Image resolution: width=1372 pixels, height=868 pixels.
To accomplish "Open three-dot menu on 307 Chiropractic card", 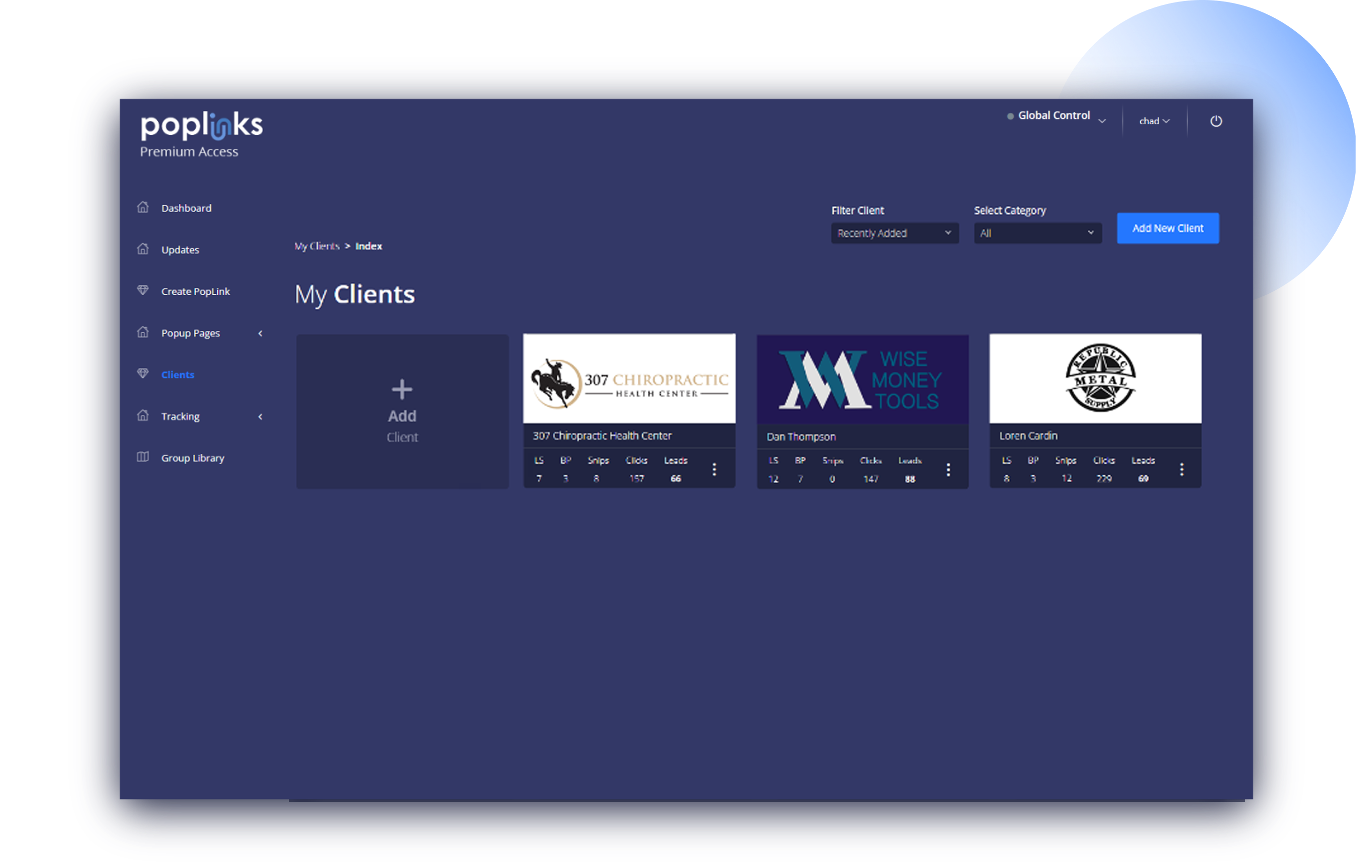I will [x=714, y=469].
